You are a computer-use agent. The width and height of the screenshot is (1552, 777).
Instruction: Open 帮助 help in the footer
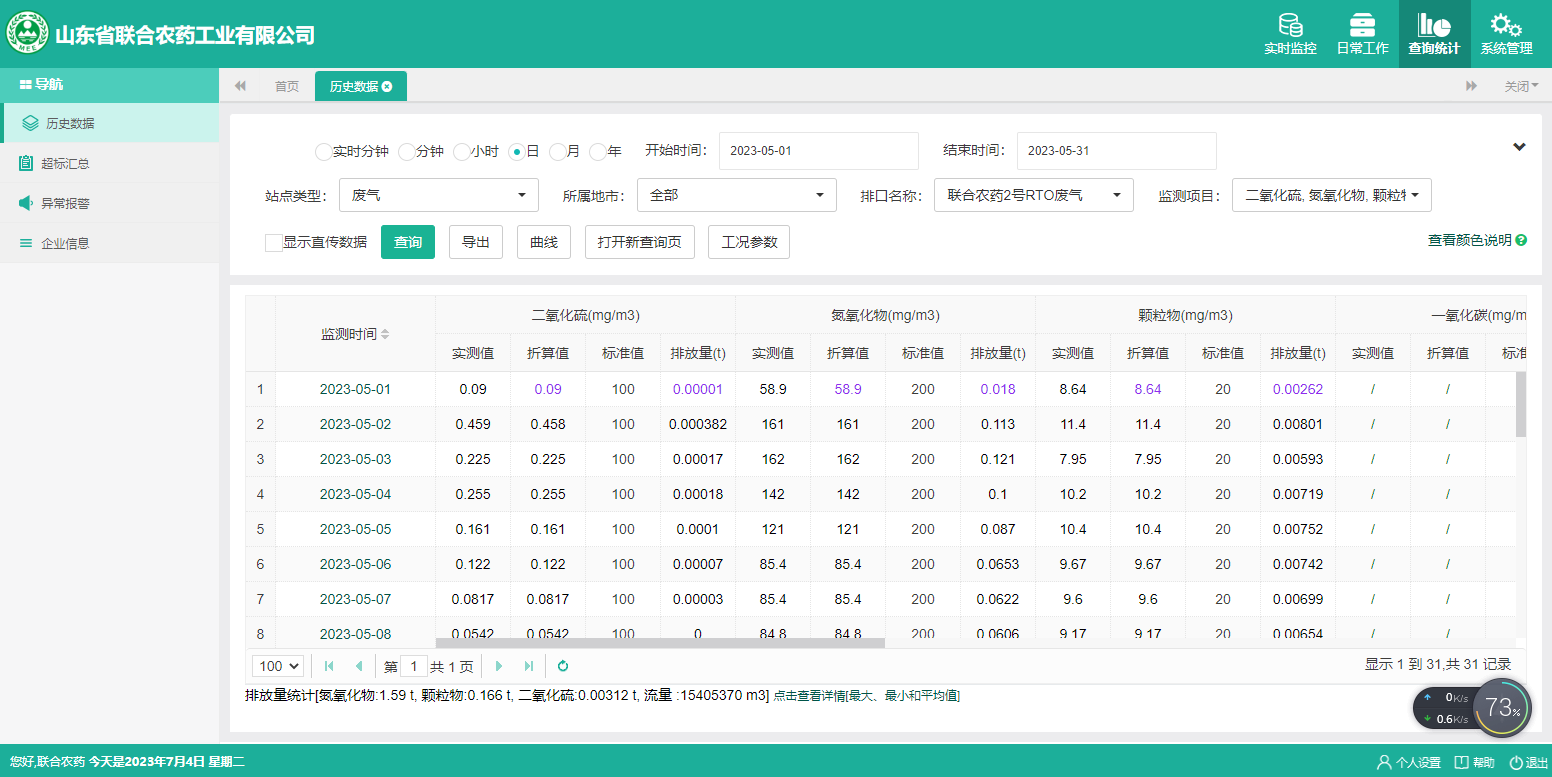point(1475,762)
